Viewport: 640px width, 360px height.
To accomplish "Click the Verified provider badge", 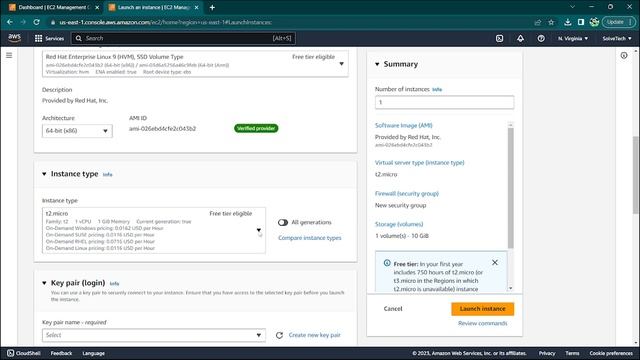I will click(x=256, y=128).
